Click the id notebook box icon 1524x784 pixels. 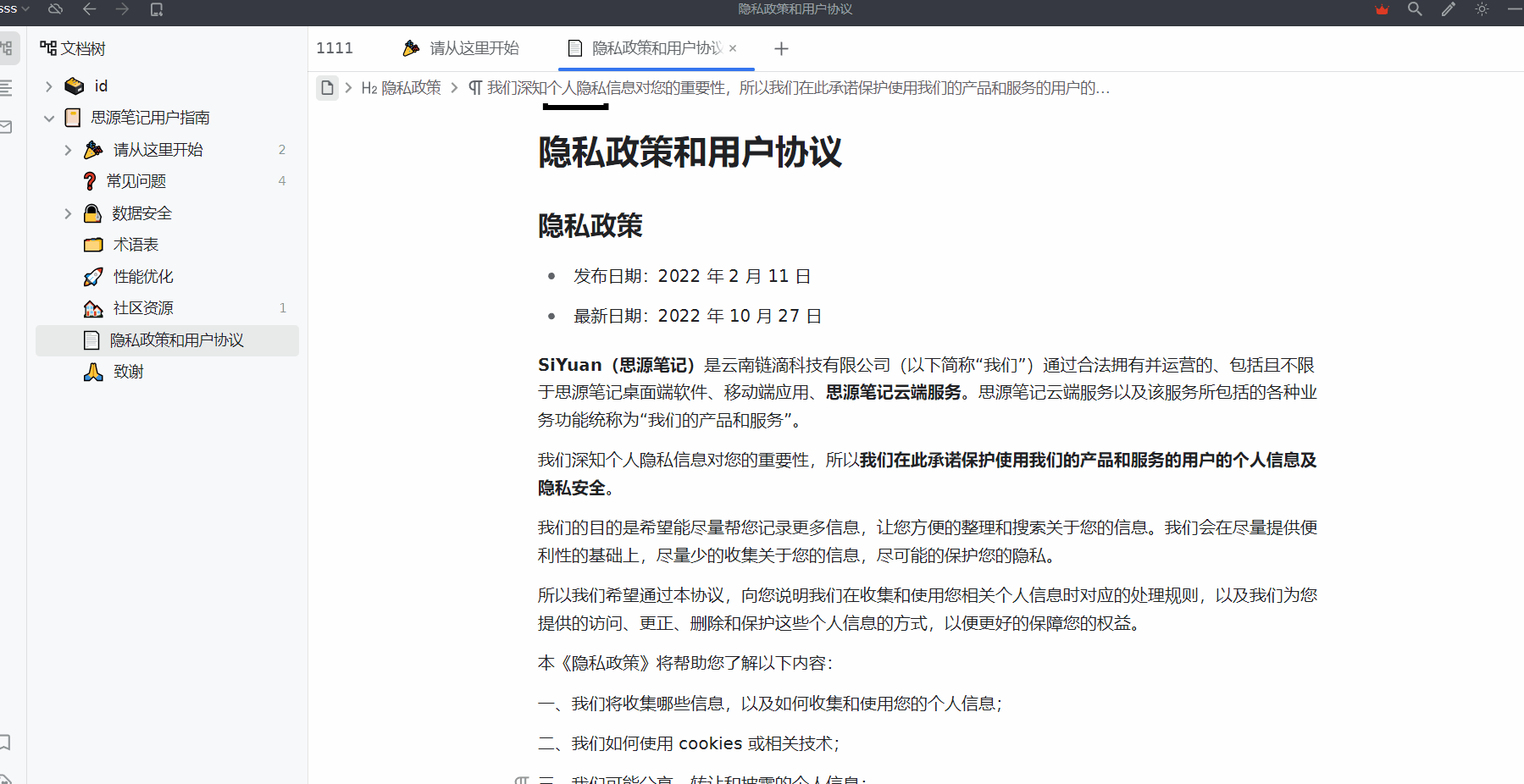[x=75, y=86]
